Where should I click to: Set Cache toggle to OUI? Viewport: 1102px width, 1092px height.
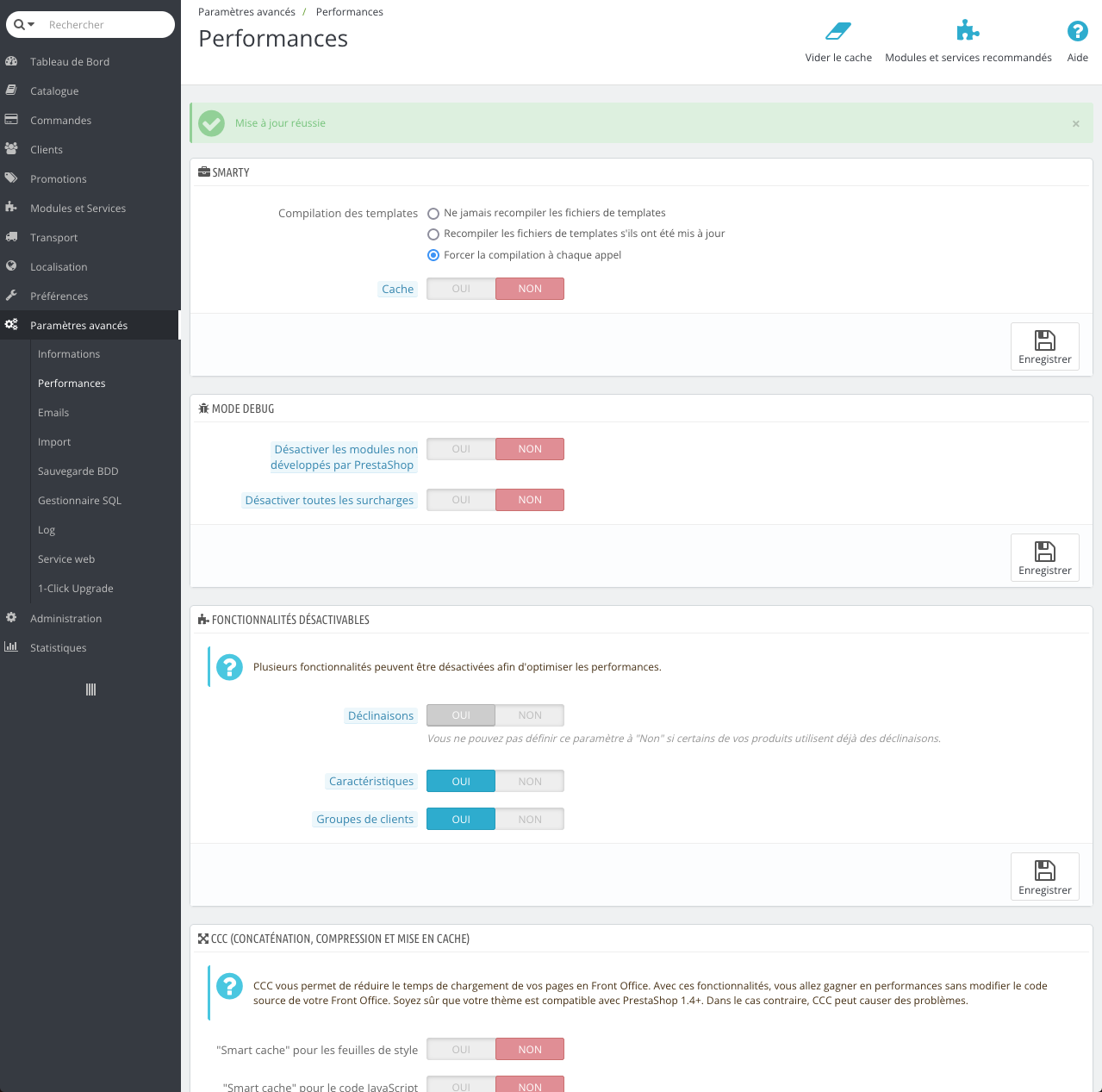click(461, 289)
